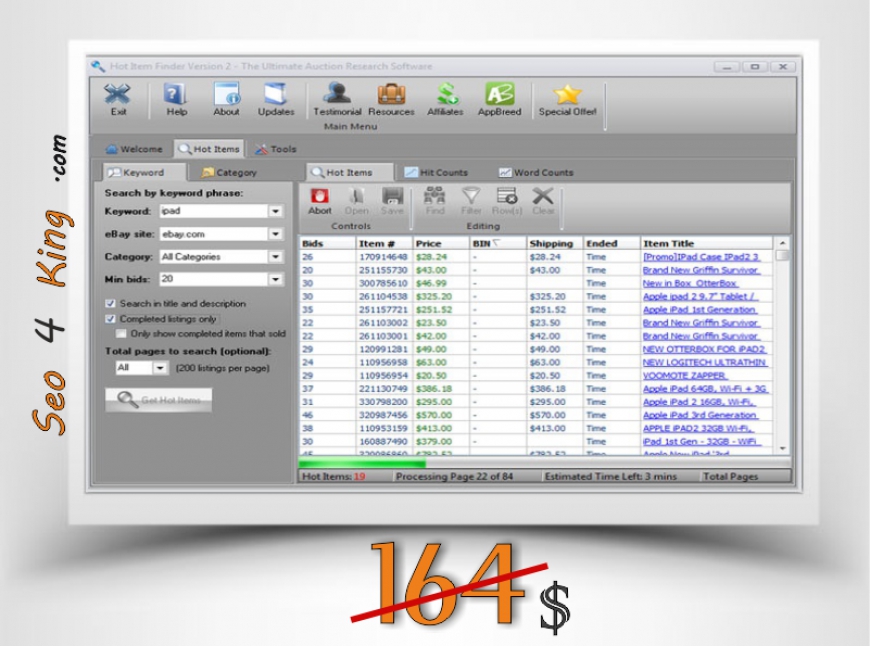Click the results vertical scrollbar thumb
Viewport: 870px width, 646px height.
[782, 255]
